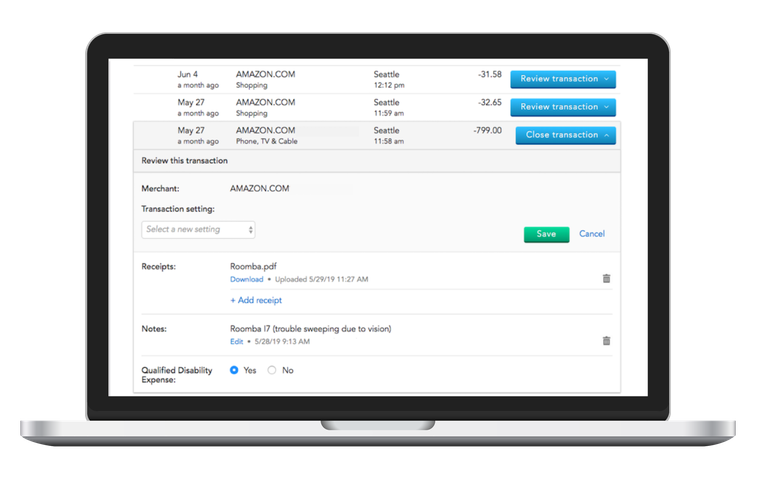This screenshot has width=760, height=496.
Task: Select Yes for Qualified Disability Expense
Action: coord(235,370)
